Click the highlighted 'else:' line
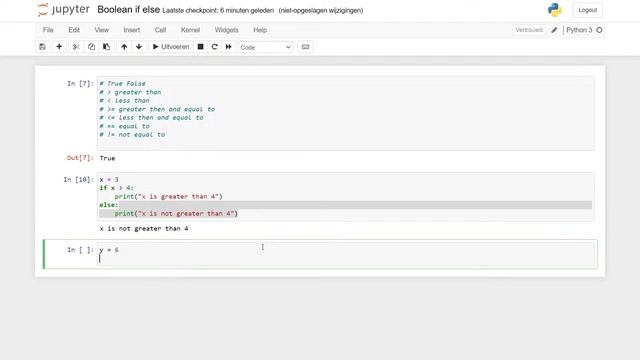 point(109,205)
